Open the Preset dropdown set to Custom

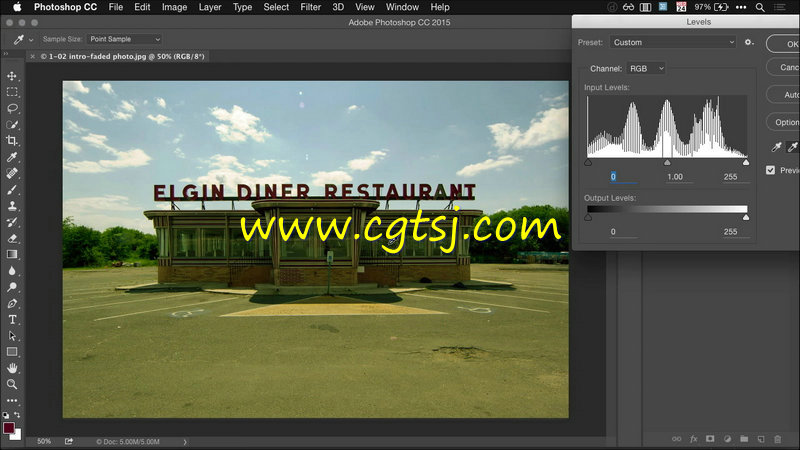(673, 42)
